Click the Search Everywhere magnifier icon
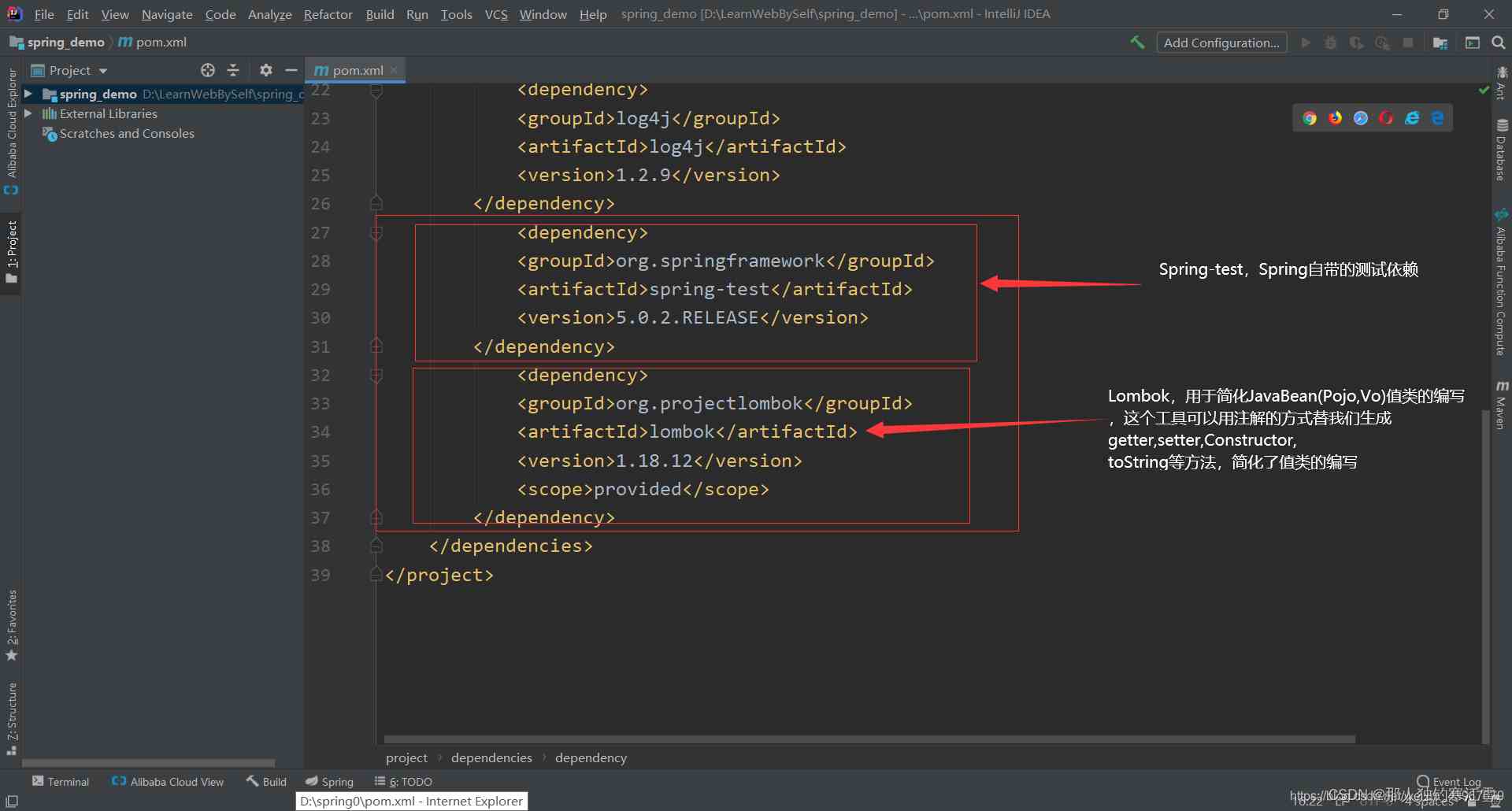The width and height of the screenshot is (1512, 811). 1499,43
